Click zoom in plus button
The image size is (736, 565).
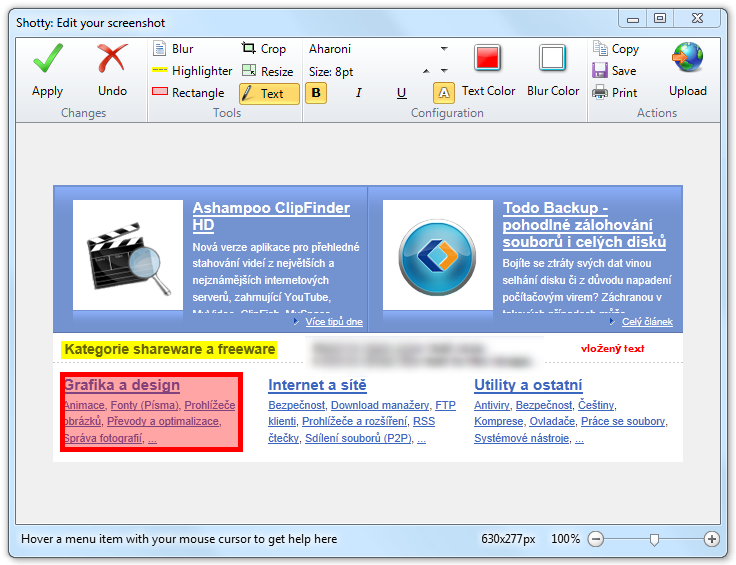[x=712, y=539]
